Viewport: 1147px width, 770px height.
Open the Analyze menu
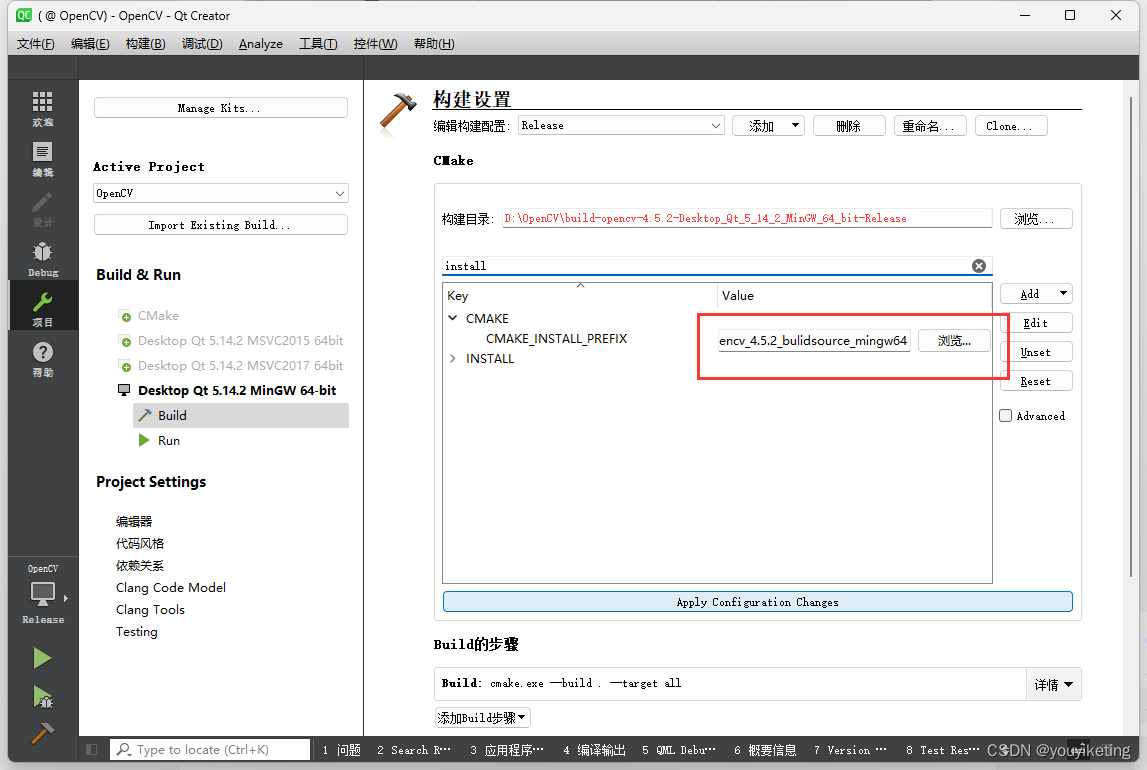[260, 44]
